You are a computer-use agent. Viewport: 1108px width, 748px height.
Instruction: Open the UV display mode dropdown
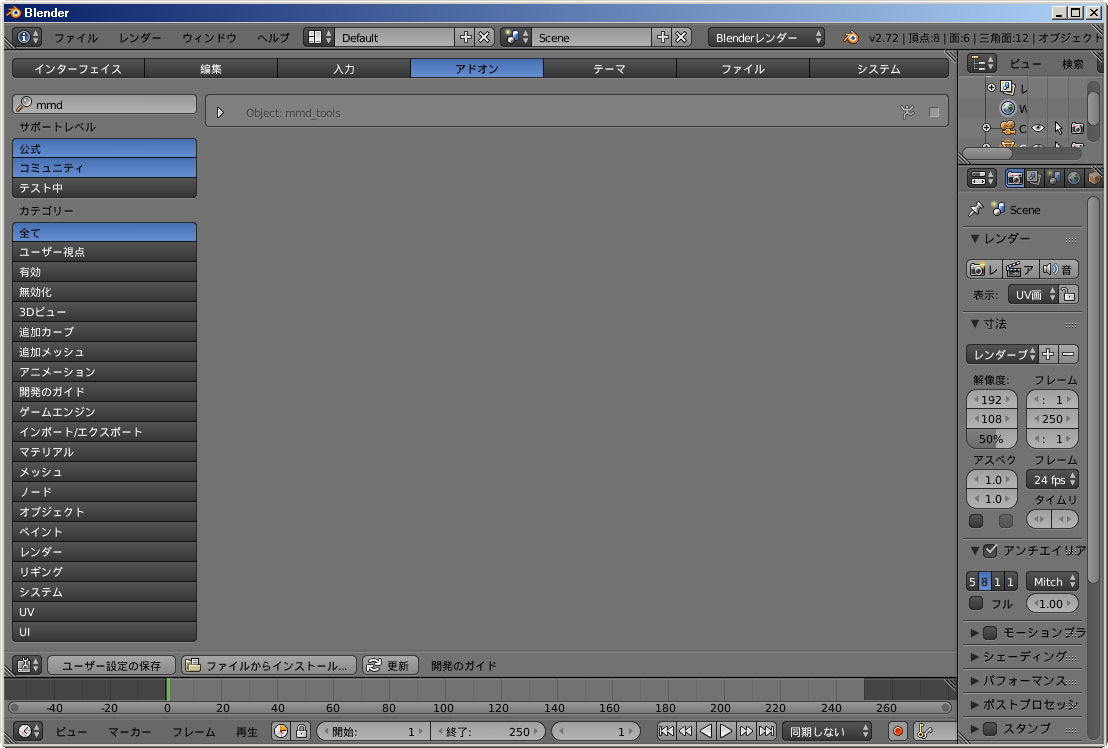coord(1033,295)
